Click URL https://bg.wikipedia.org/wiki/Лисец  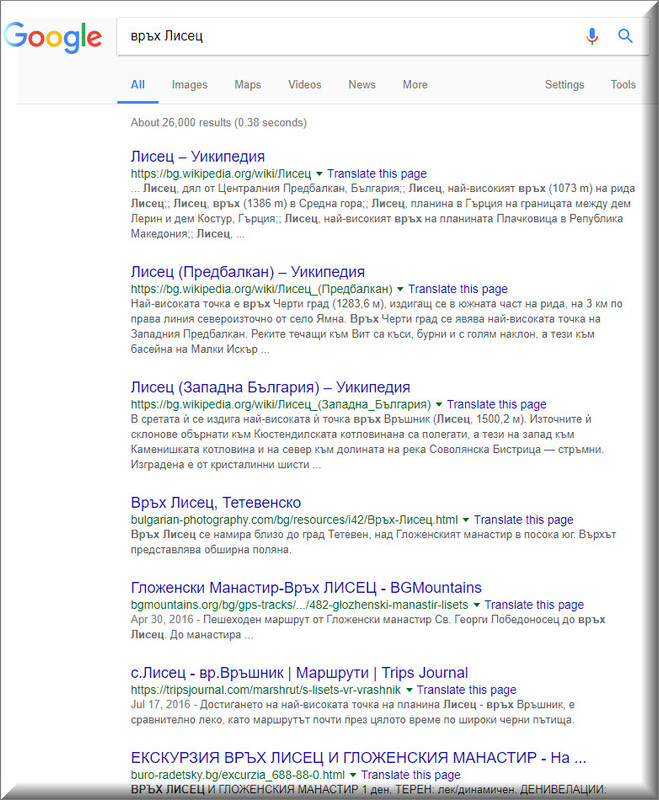221,174
